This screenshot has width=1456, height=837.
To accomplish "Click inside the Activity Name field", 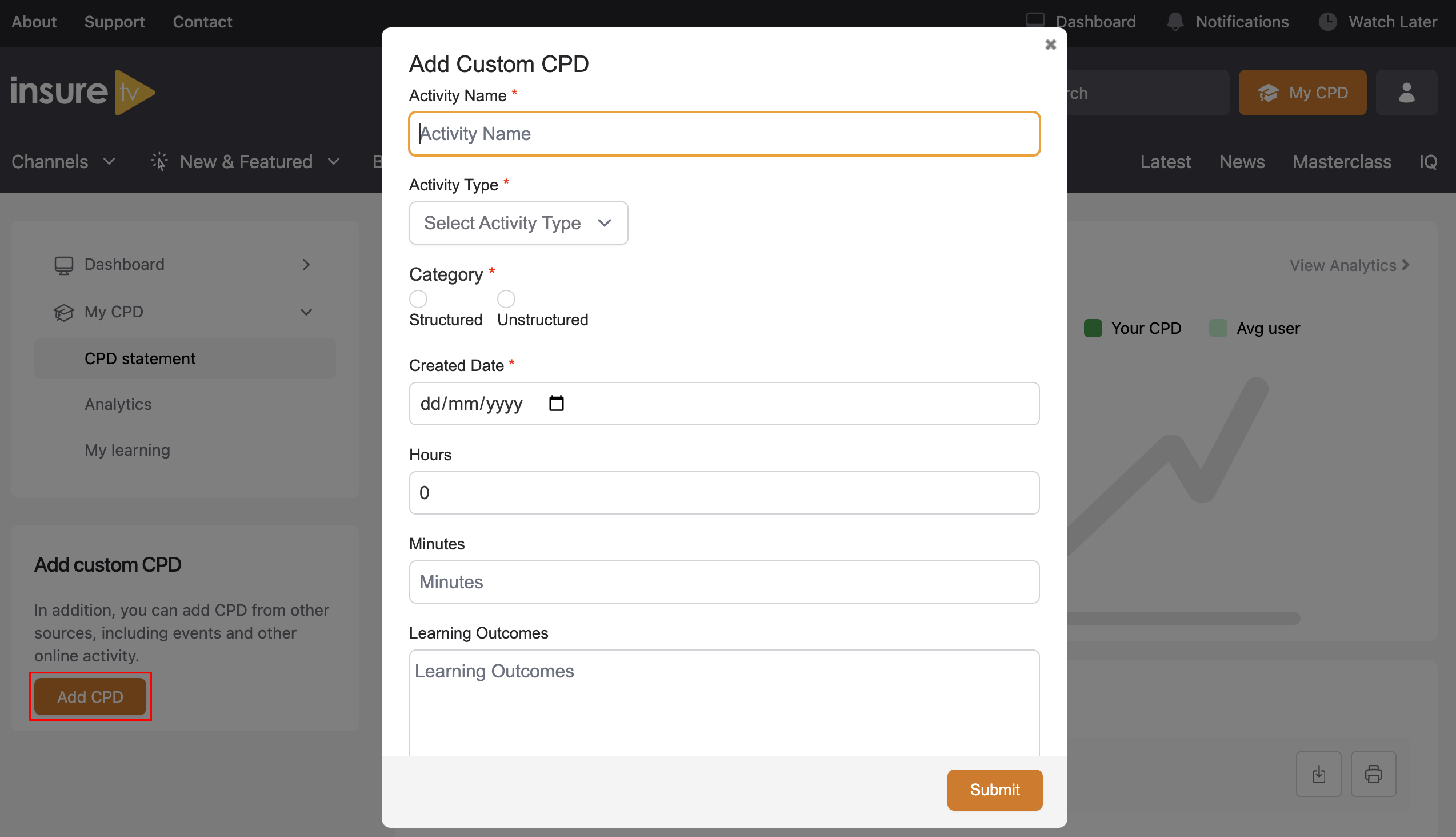I will tap(723, 133).
